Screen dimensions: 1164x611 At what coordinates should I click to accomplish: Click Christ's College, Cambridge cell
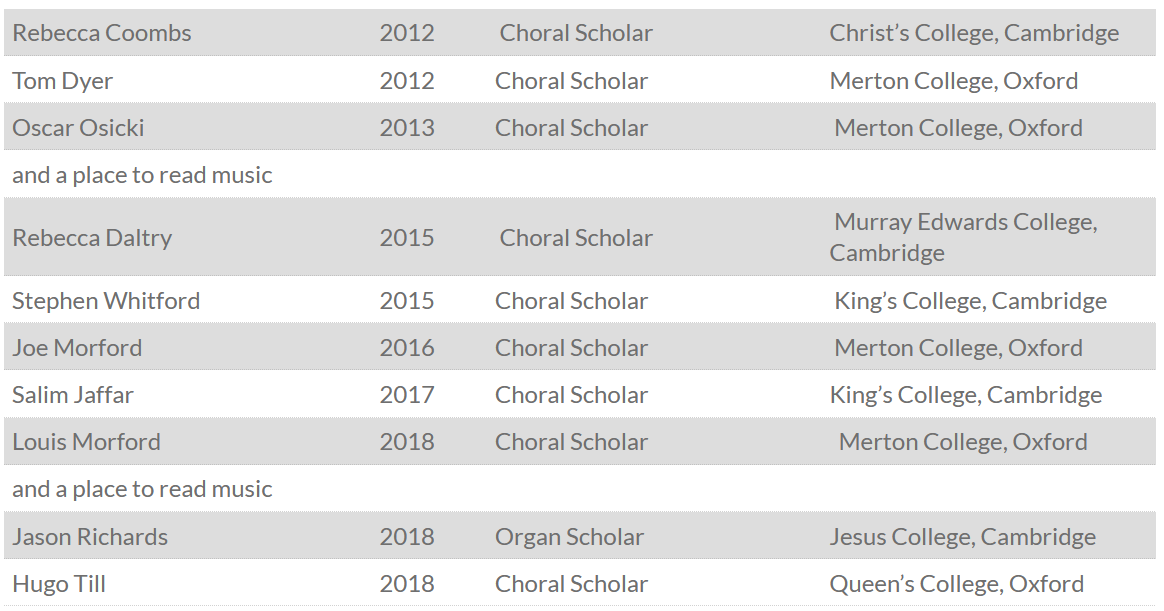point(974,33)
